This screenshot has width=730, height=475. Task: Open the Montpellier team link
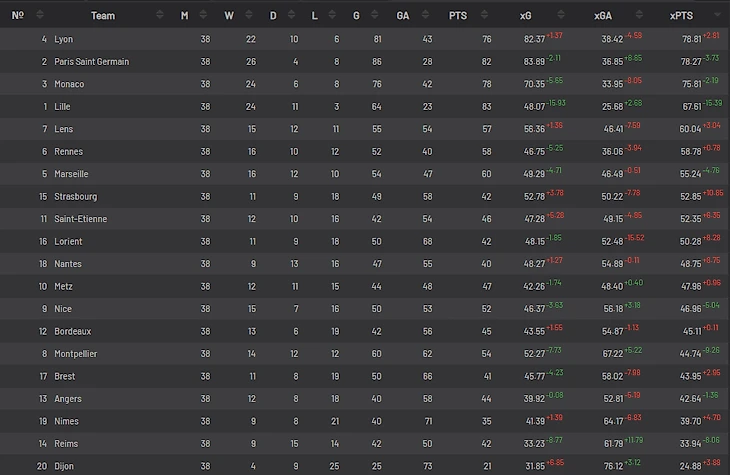pyautogui.click(x=75, y=354)
